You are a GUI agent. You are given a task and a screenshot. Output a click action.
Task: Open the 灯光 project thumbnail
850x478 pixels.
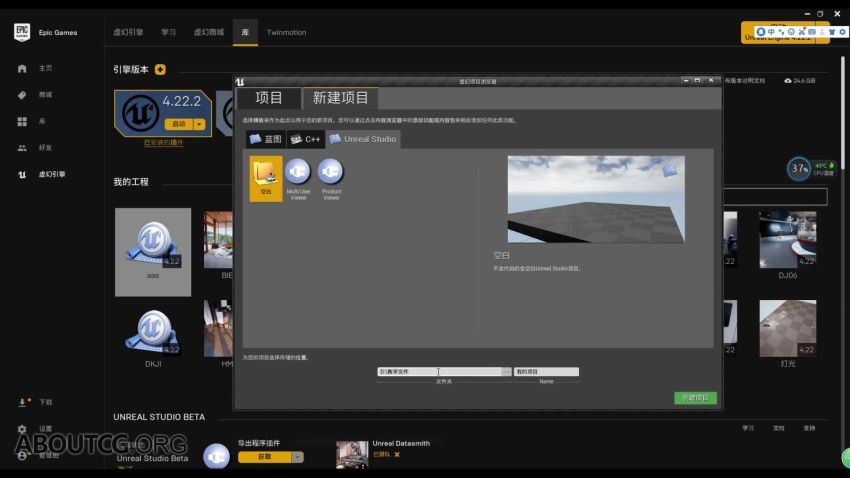788,328
